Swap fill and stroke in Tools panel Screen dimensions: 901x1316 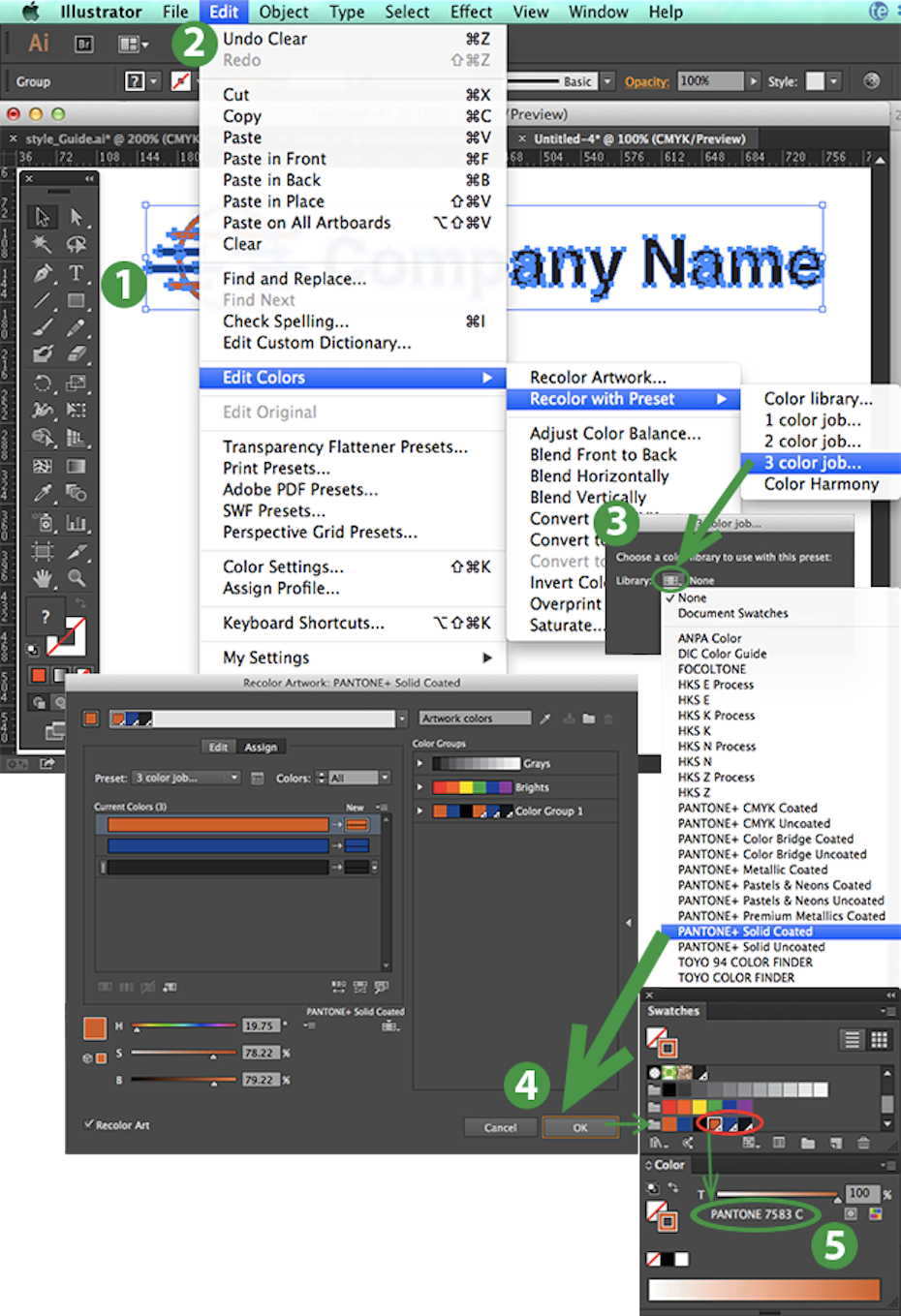(x=81, y=603)
